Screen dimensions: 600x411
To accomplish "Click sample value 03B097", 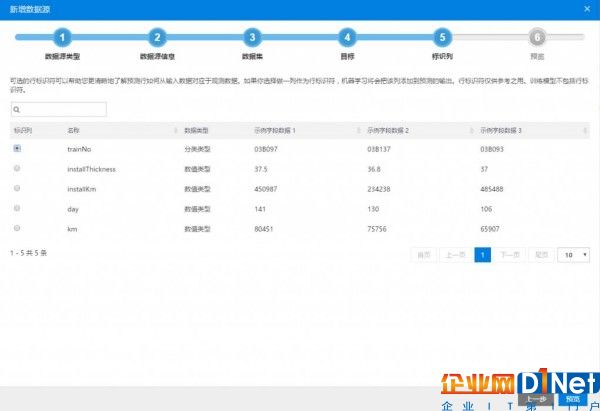I will tap(266, 149).
